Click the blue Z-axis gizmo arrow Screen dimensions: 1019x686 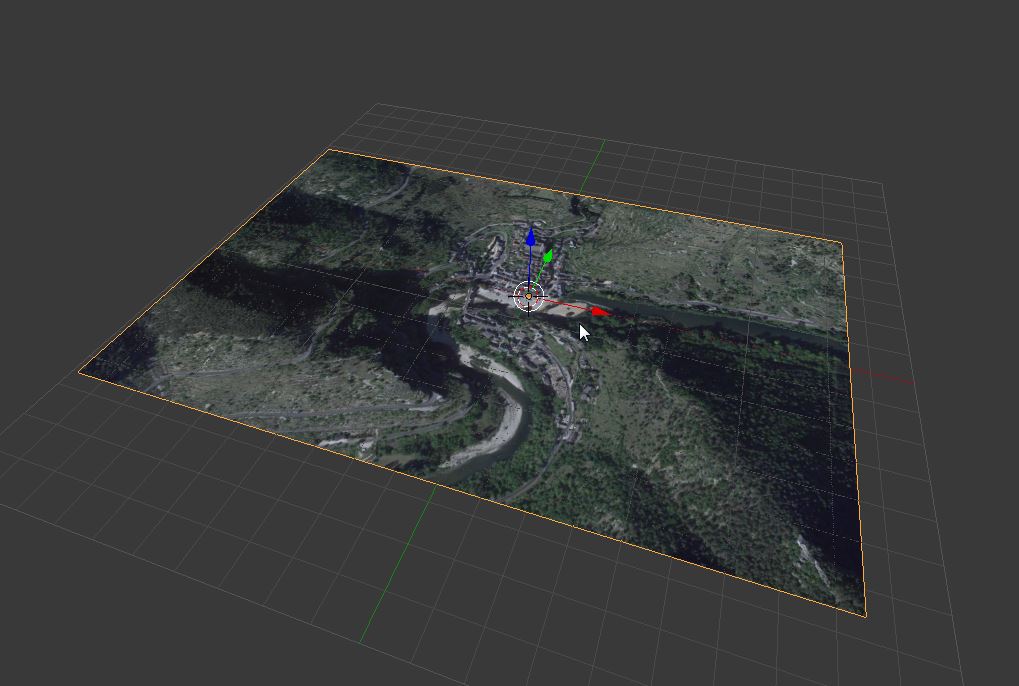tap(530, 239)
